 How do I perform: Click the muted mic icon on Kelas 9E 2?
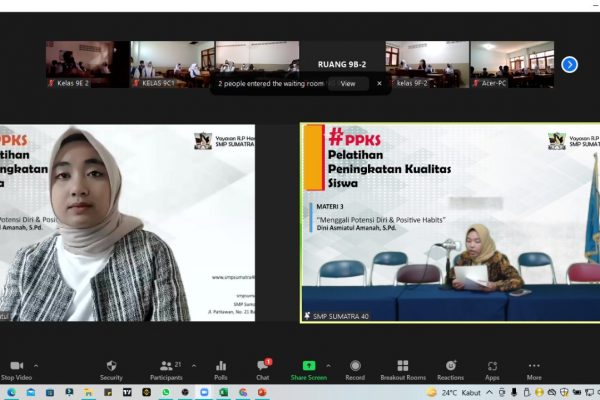(x=51, y=83)
